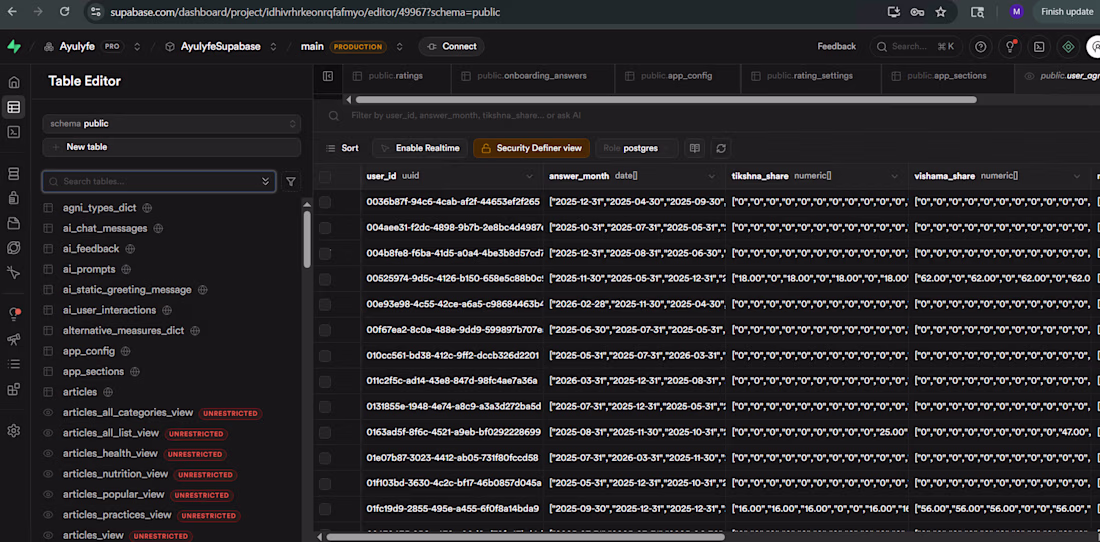The width and height of the screenshot is (1100, 542).
Task: Select the row checkbox for user 00525974
Action: point(325,278)
